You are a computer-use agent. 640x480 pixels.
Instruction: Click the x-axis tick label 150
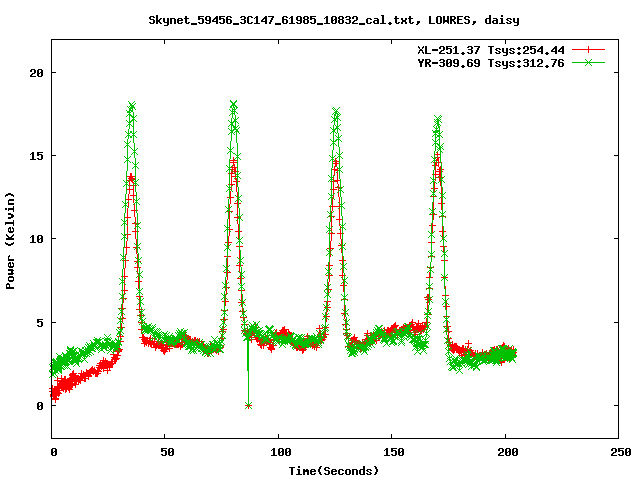pyautogui.click(x=394, y=452)
